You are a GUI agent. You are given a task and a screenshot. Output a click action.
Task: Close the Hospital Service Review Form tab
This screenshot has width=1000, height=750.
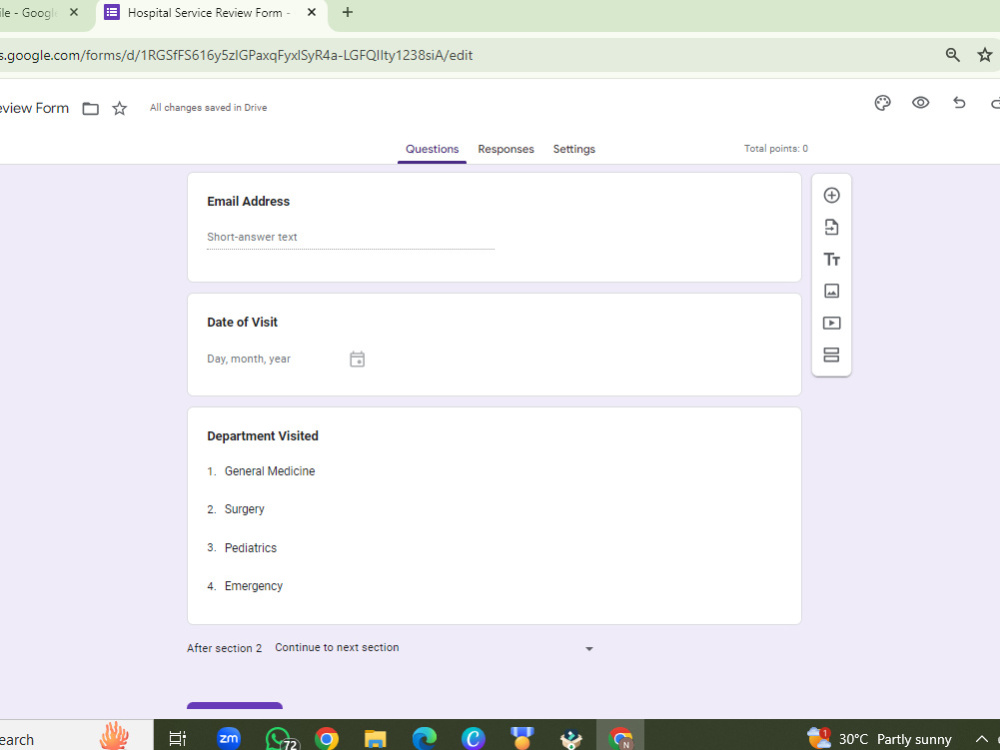311,12
